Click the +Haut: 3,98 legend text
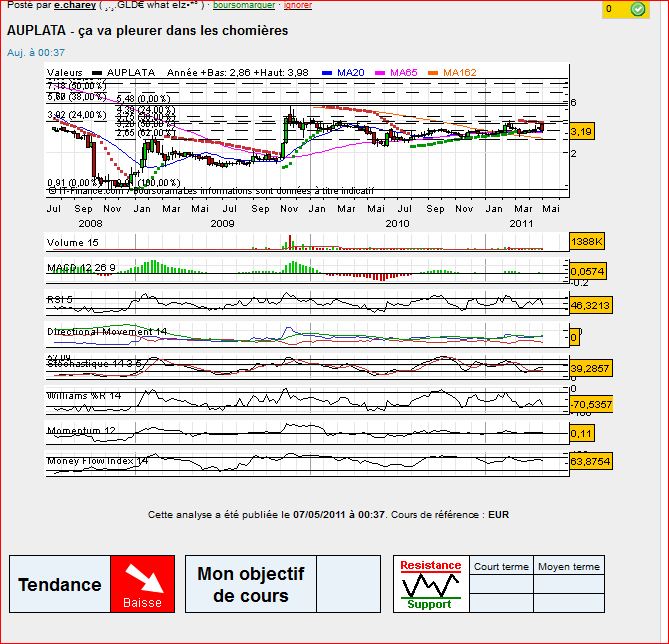Viewport: 669px width, 644px height. [x=281, y=73]
